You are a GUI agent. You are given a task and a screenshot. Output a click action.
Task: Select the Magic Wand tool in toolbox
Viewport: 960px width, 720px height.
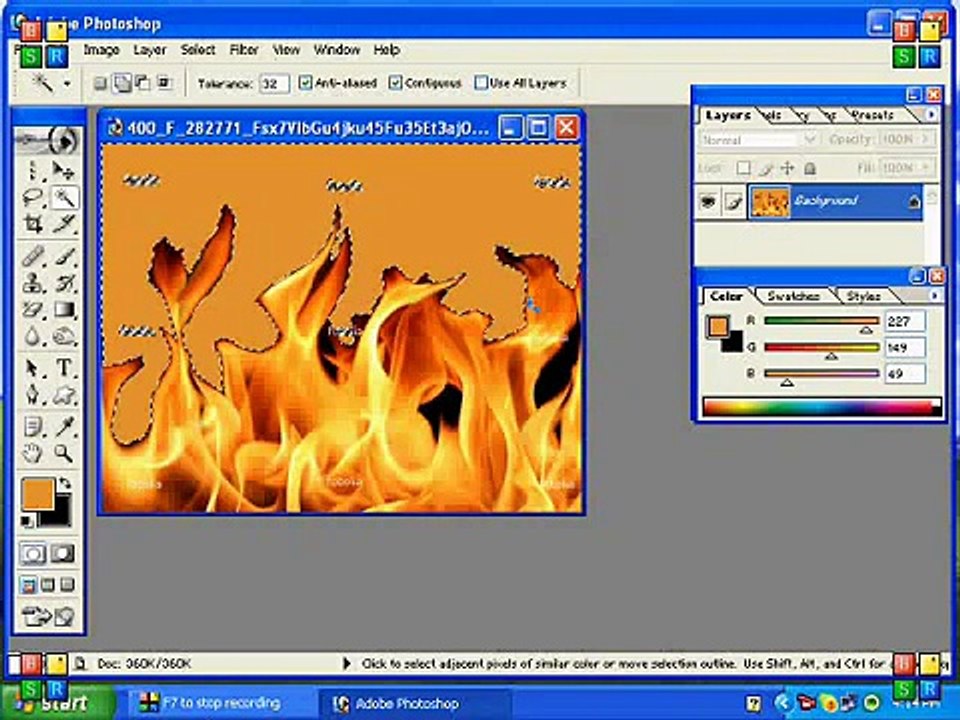[64, 197]
